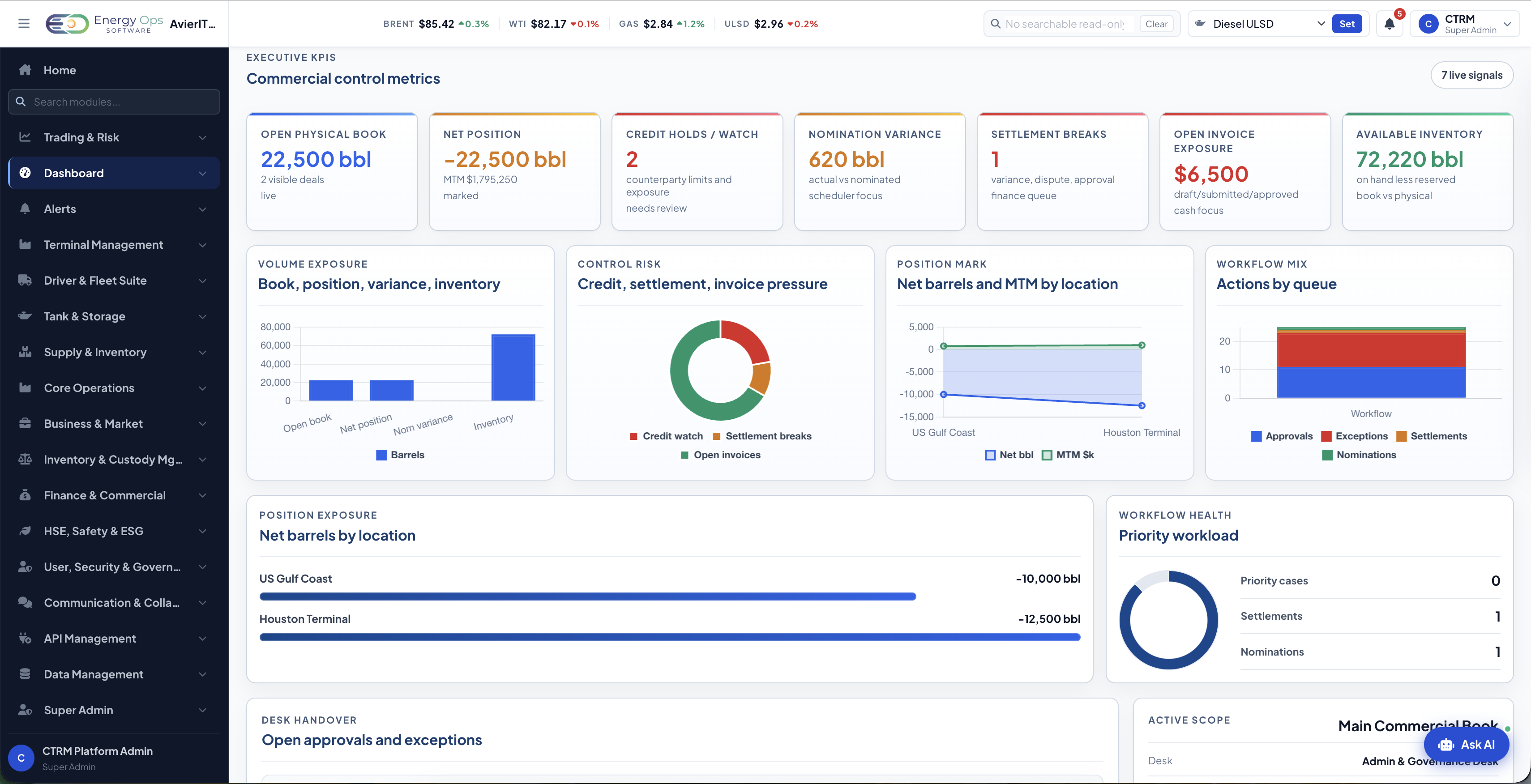
Task: Expand the Trading & Risk chevron
Action: (x=203, y=138)
